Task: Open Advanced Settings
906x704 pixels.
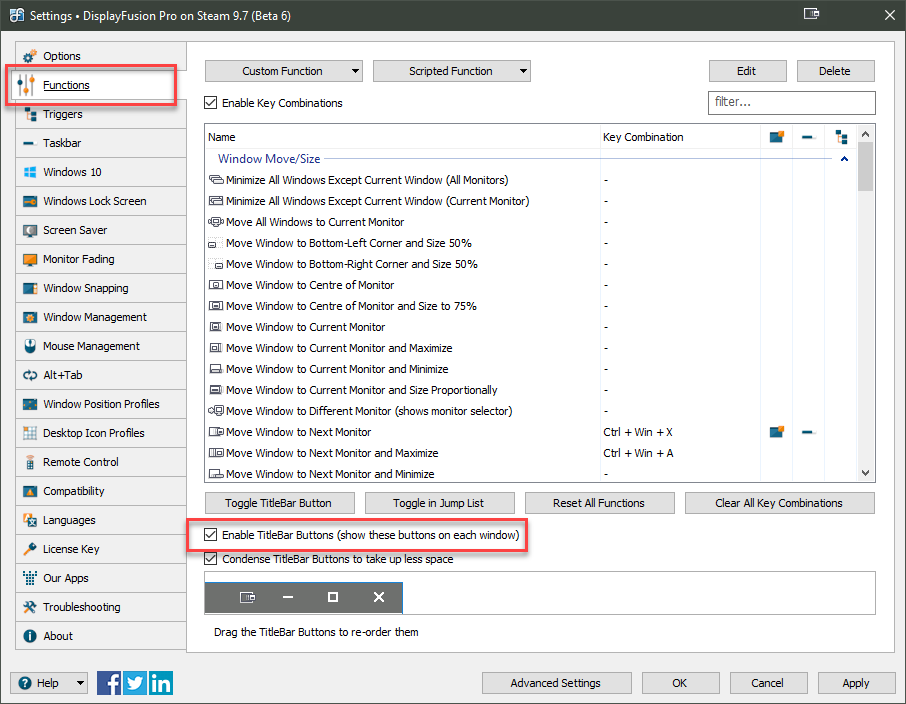Action: tap(555, 683)
